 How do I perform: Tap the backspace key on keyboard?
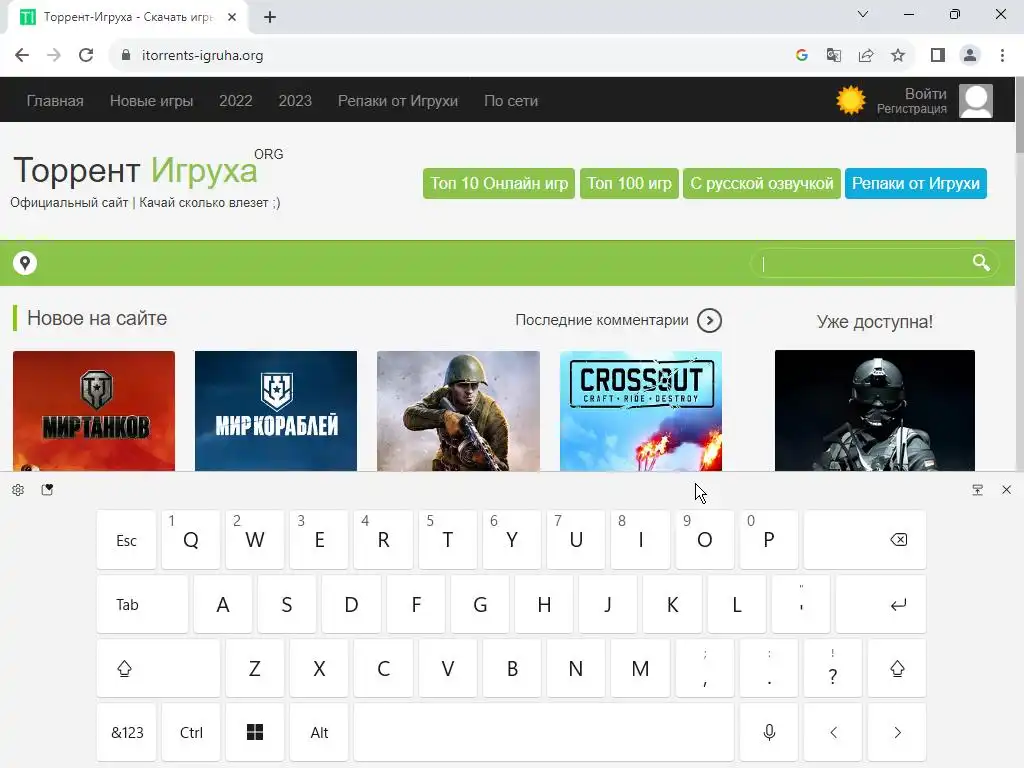pyautogui.click(x=865, y=540)
